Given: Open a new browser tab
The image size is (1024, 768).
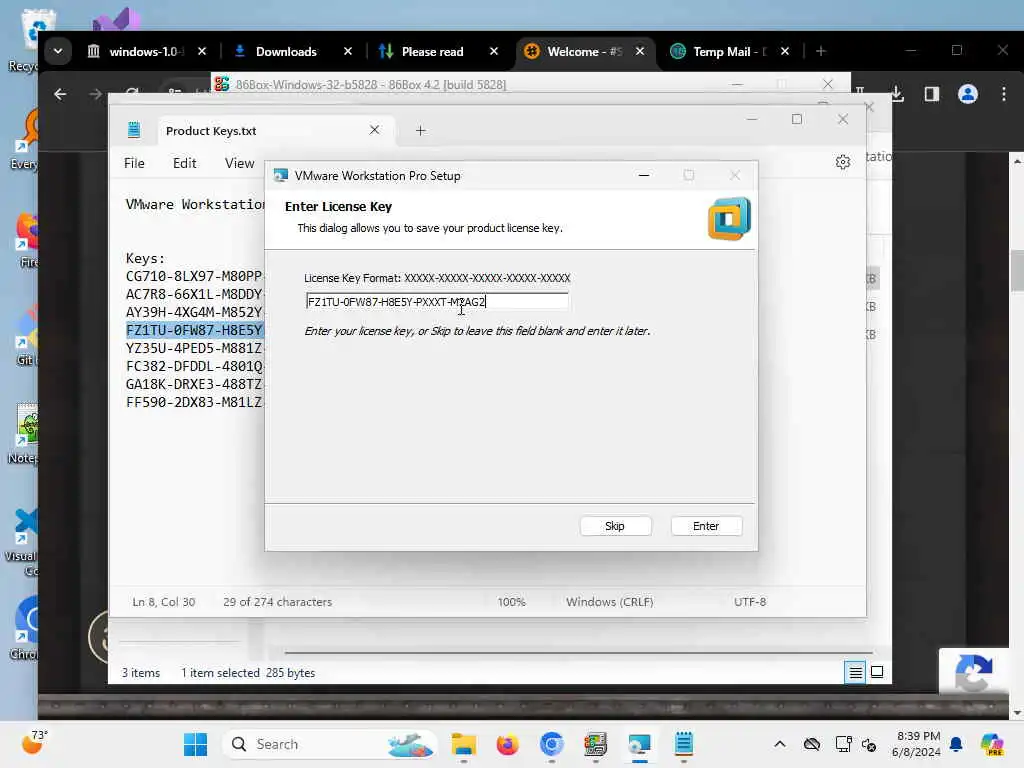Looking at the screenshot, I should (x=821, y=51).
